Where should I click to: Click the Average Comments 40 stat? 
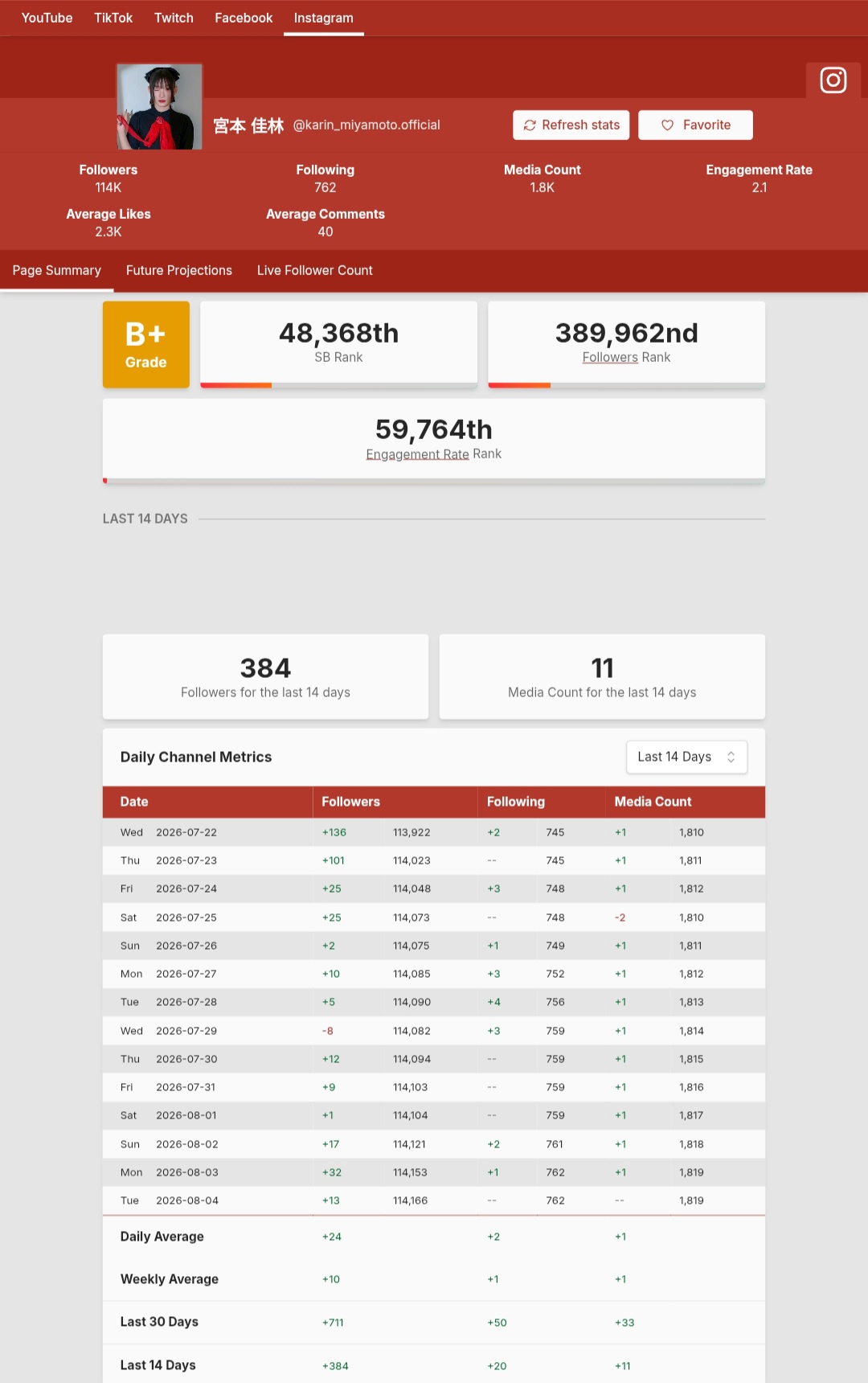point(325,223)
